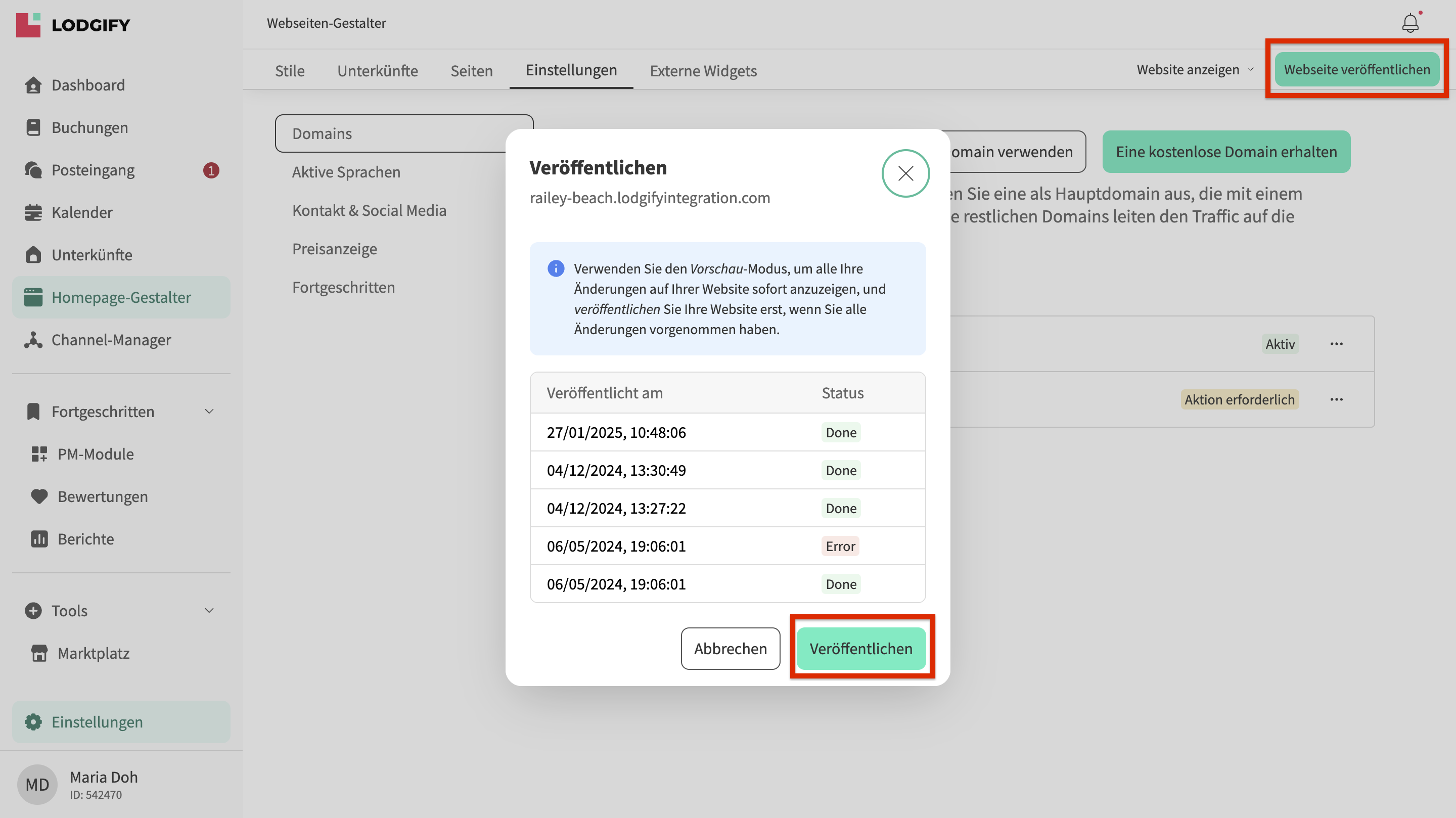Open Dashboard via house icon
The image size is (1456, 818).
coord(33,85)
